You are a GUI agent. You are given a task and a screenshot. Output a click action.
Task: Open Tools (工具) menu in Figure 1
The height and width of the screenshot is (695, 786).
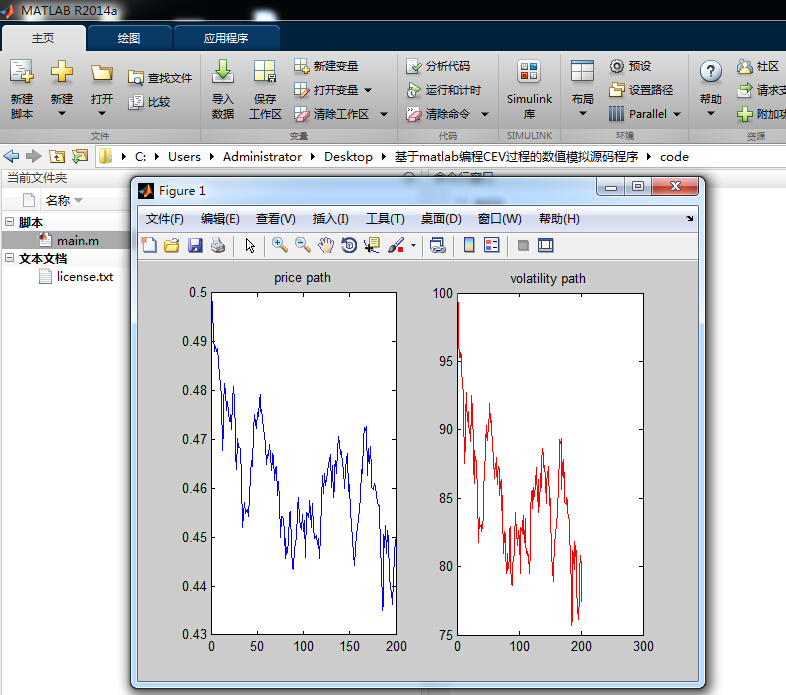click(x=385, y=219)
